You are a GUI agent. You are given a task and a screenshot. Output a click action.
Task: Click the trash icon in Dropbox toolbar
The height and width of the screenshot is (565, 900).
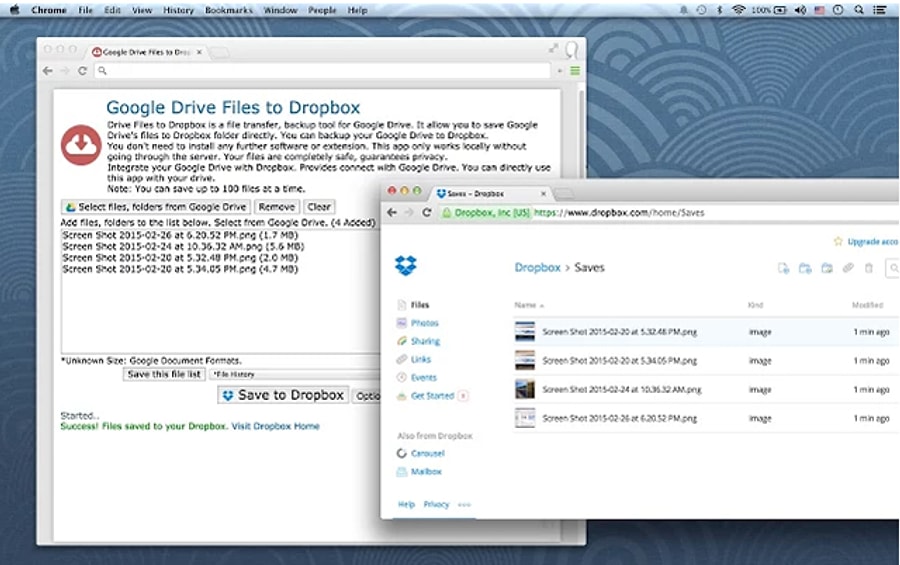coord(868,268)
